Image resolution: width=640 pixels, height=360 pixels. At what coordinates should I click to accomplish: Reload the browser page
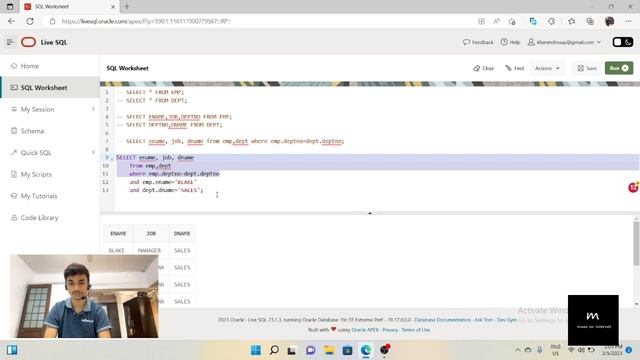30,21
